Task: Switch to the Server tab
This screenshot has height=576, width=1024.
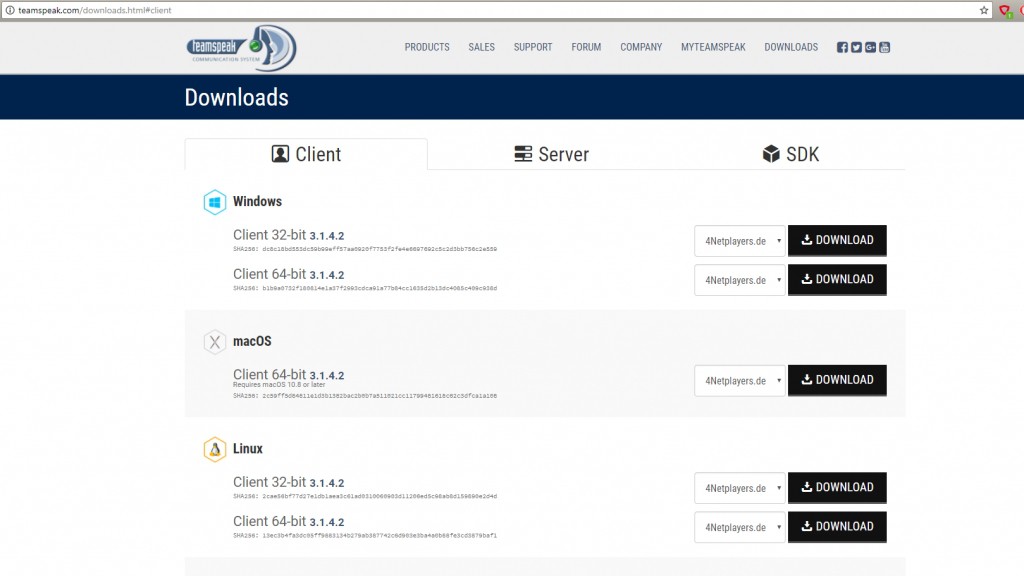Action: (551, 154)
